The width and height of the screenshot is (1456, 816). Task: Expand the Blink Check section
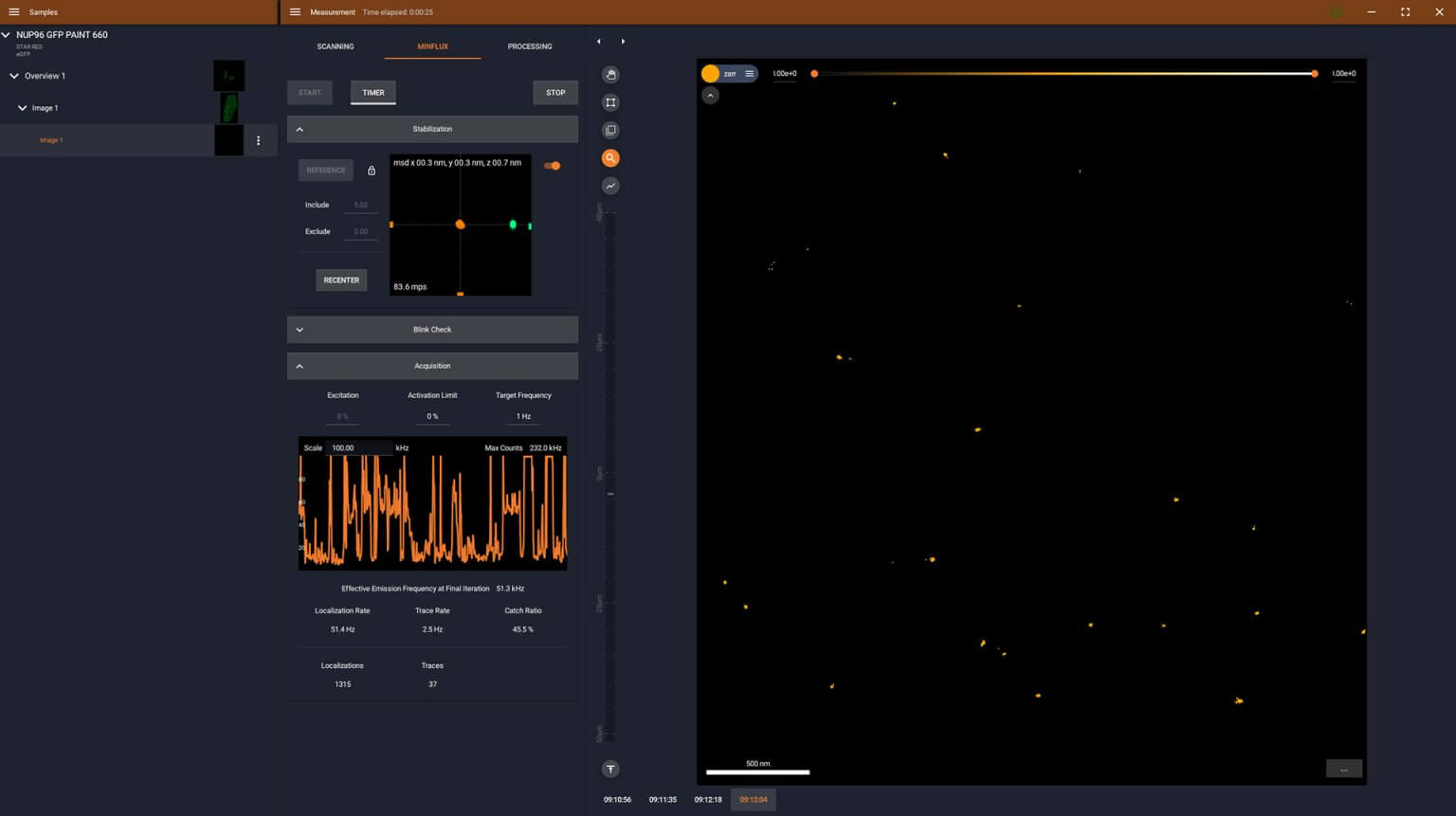[x=300, y=329]
